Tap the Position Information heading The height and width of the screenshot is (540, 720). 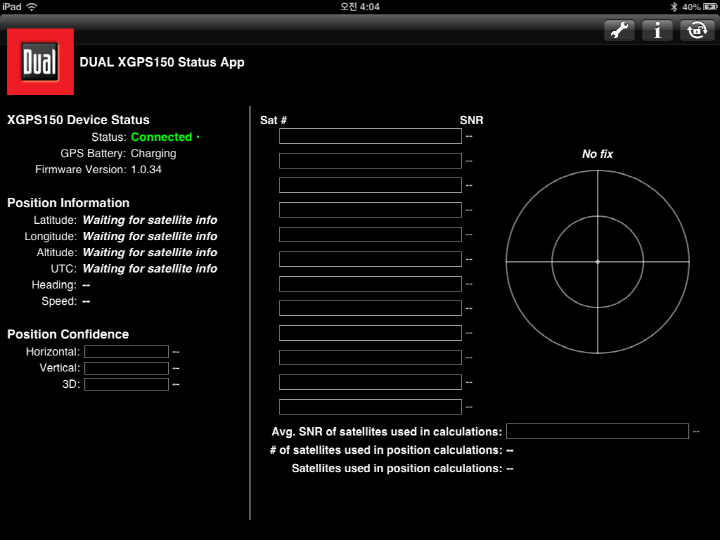click(68, 203)
